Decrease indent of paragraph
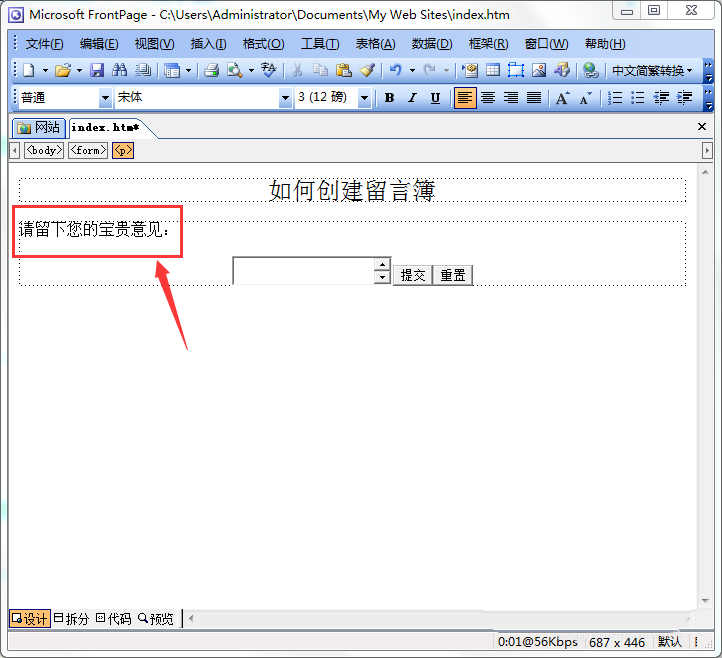 (x=661, y=98)
